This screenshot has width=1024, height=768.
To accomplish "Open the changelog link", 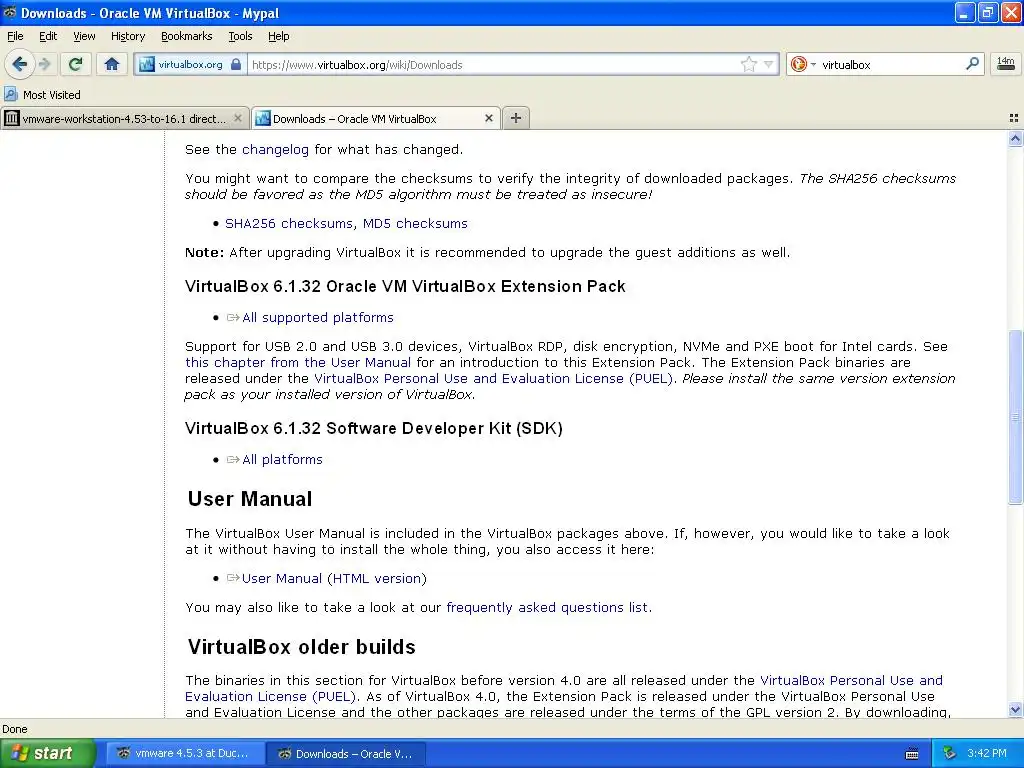I will [275, 150].
